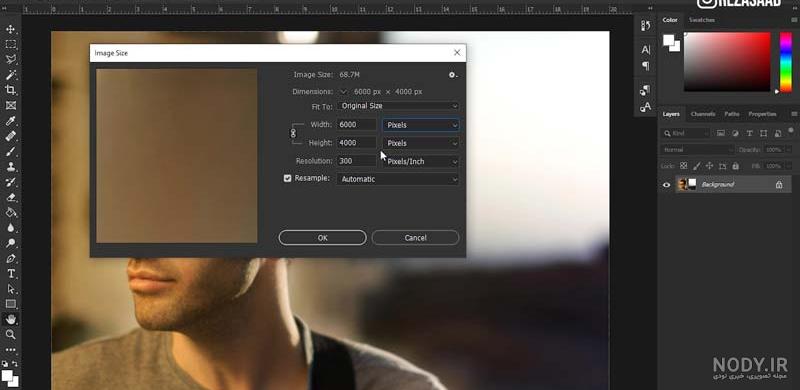This screenshot has height=390, width=800.
Task: Select the Pen tool
Action: click(11, 258)
